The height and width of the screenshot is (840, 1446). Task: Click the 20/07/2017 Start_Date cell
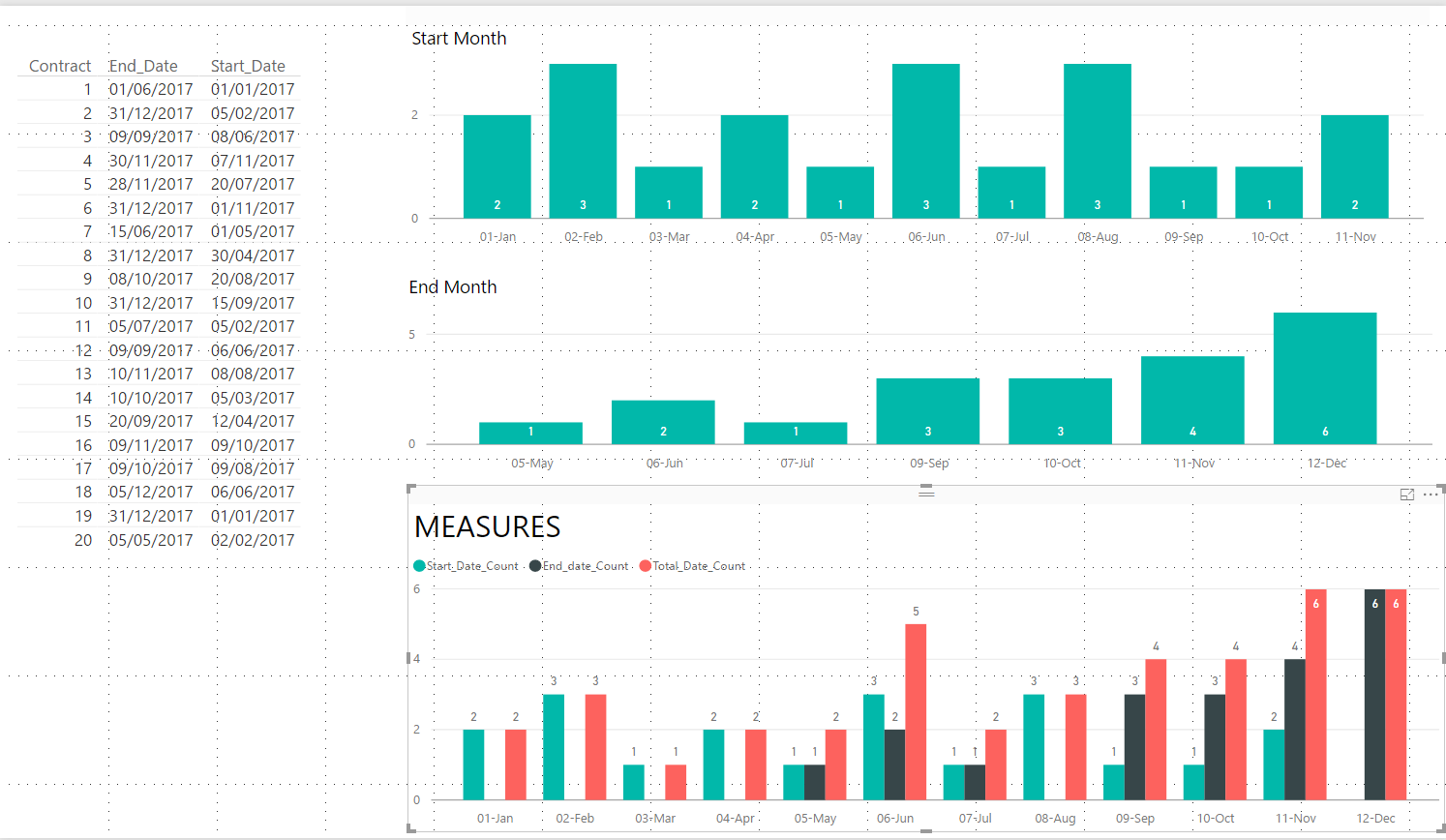(253, 184)
